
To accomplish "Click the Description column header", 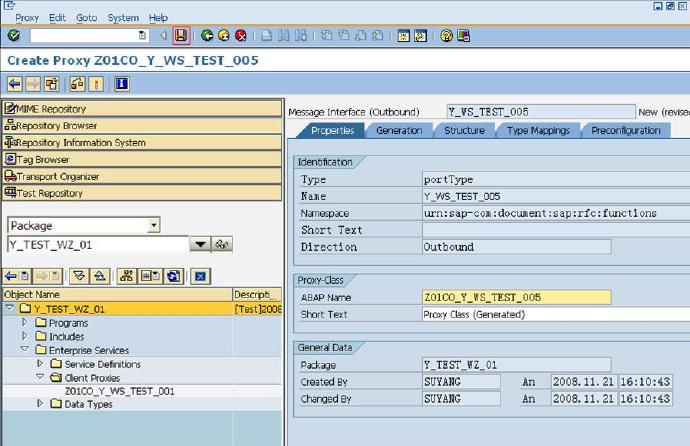I will click(257, 294).
